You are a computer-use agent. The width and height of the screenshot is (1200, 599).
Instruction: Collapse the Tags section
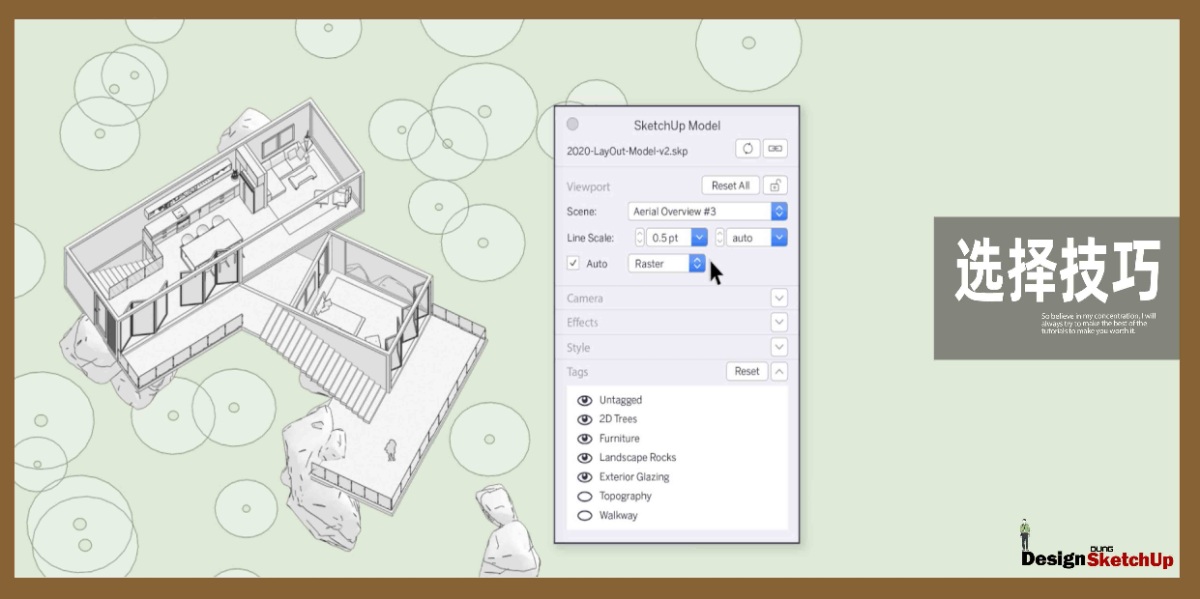click(779, 371)
